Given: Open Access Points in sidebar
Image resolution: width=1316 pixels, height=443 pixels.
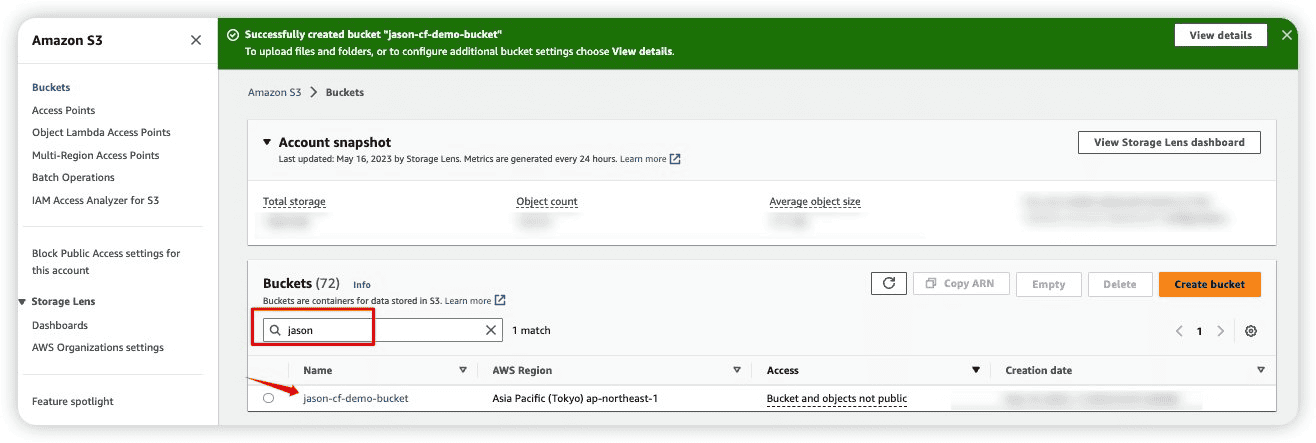Looking at the screenshot, I should point(64,110).
